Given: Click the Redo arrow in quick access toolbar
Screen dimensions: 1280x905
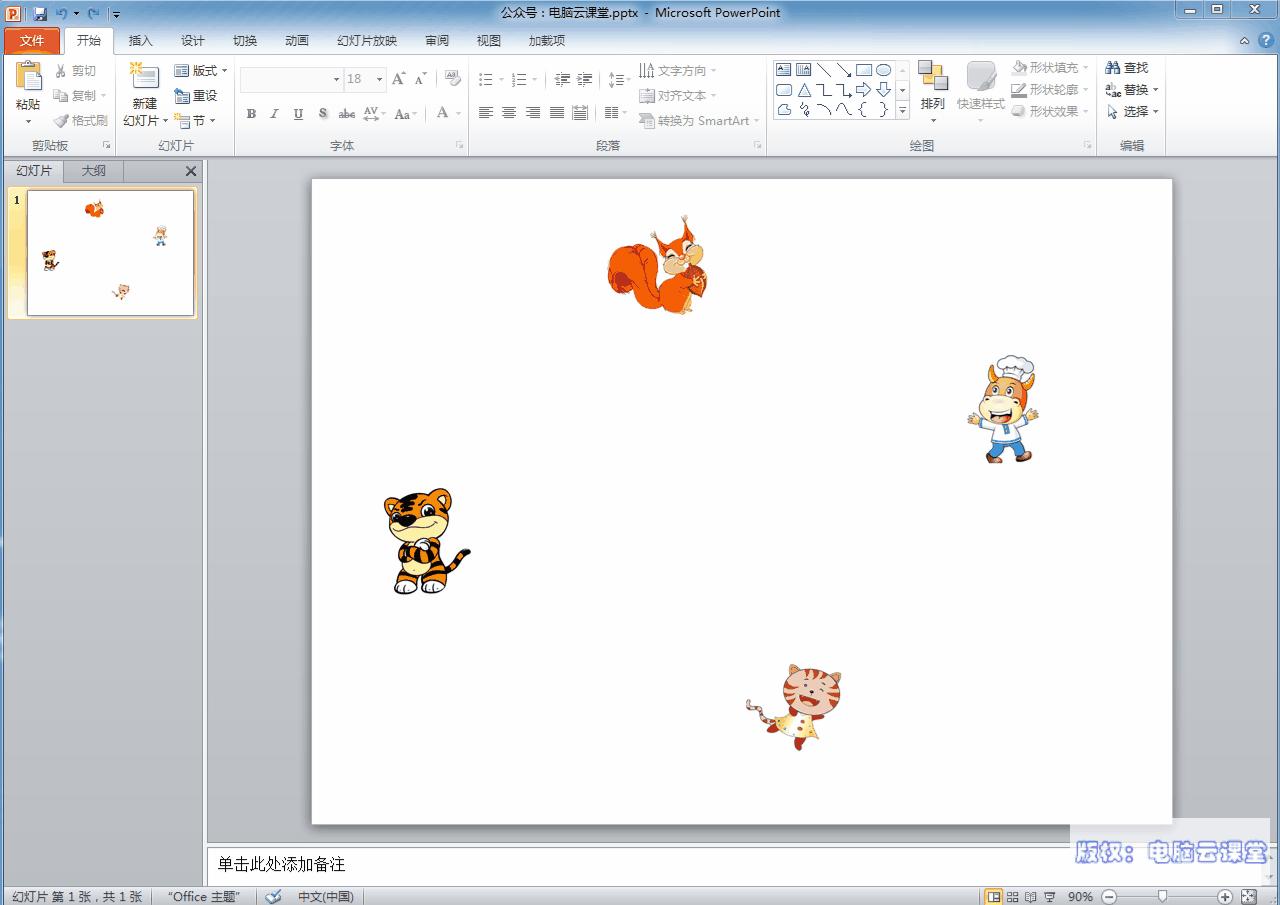Looking at the screenshot, I should 93,14.
